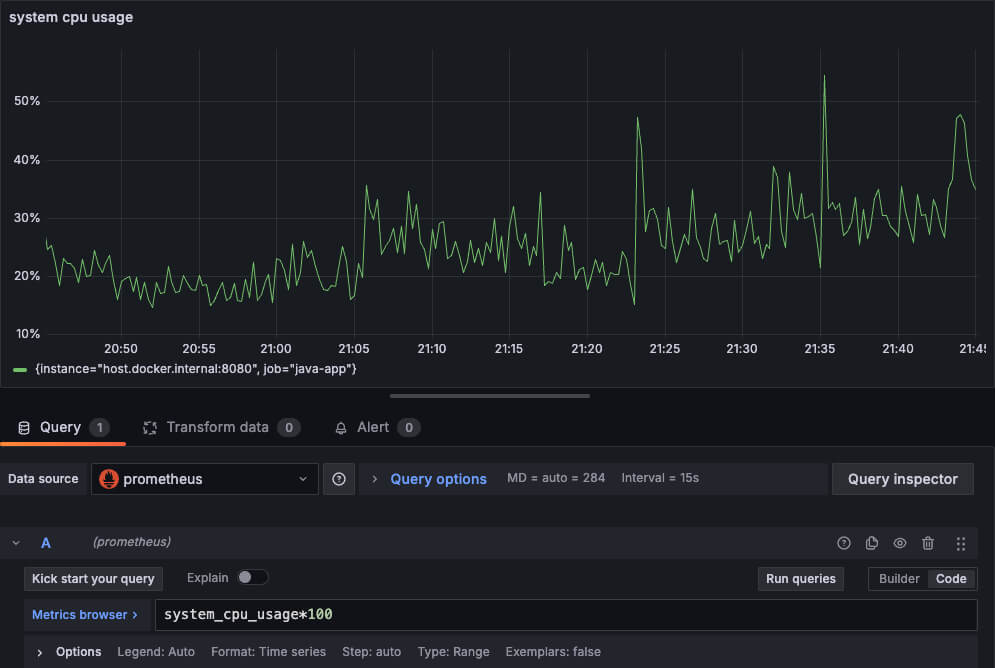Hide query A with the eye icon
Screen dimensions: 995x668
(900, 543)
